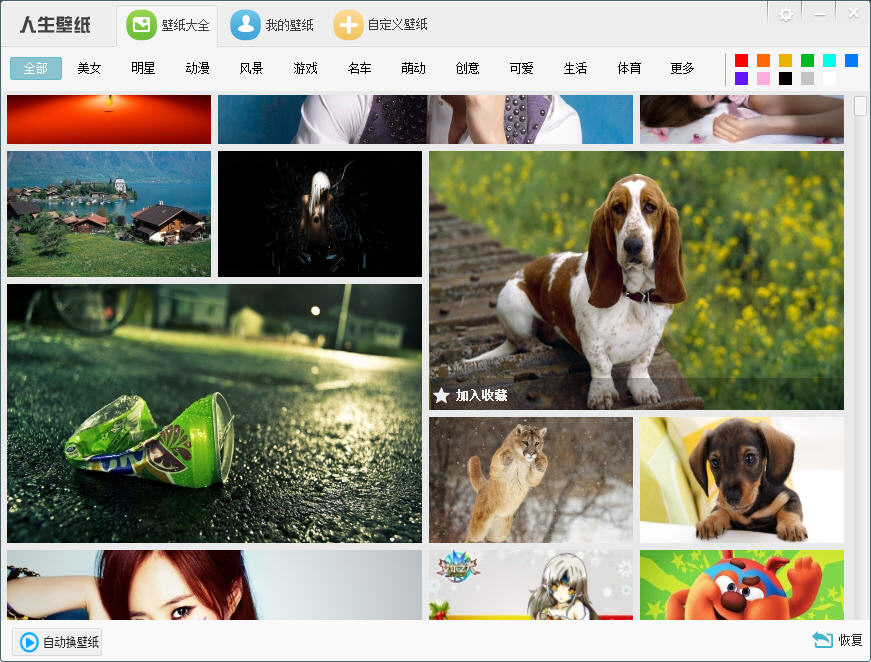Select the leaping cougar wallpaper

coord(530,480)
